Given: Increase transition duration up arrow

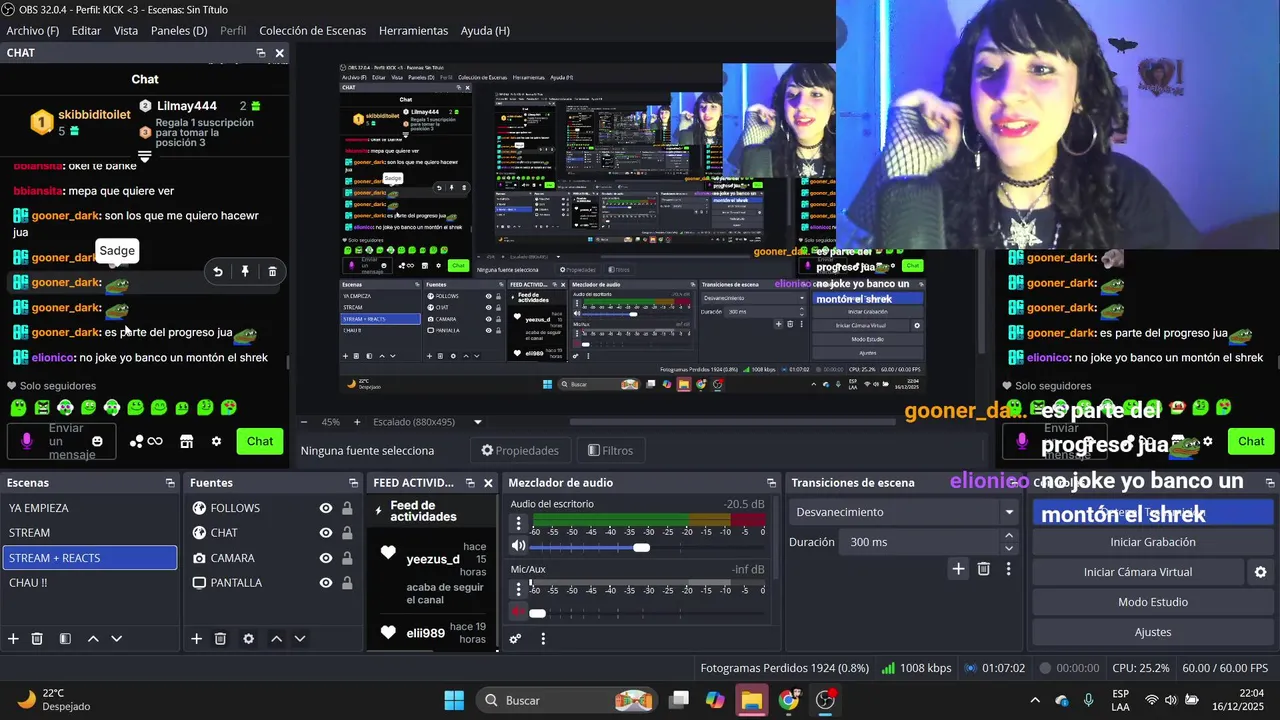Looking at the screenshot, I should [1009, 536].
